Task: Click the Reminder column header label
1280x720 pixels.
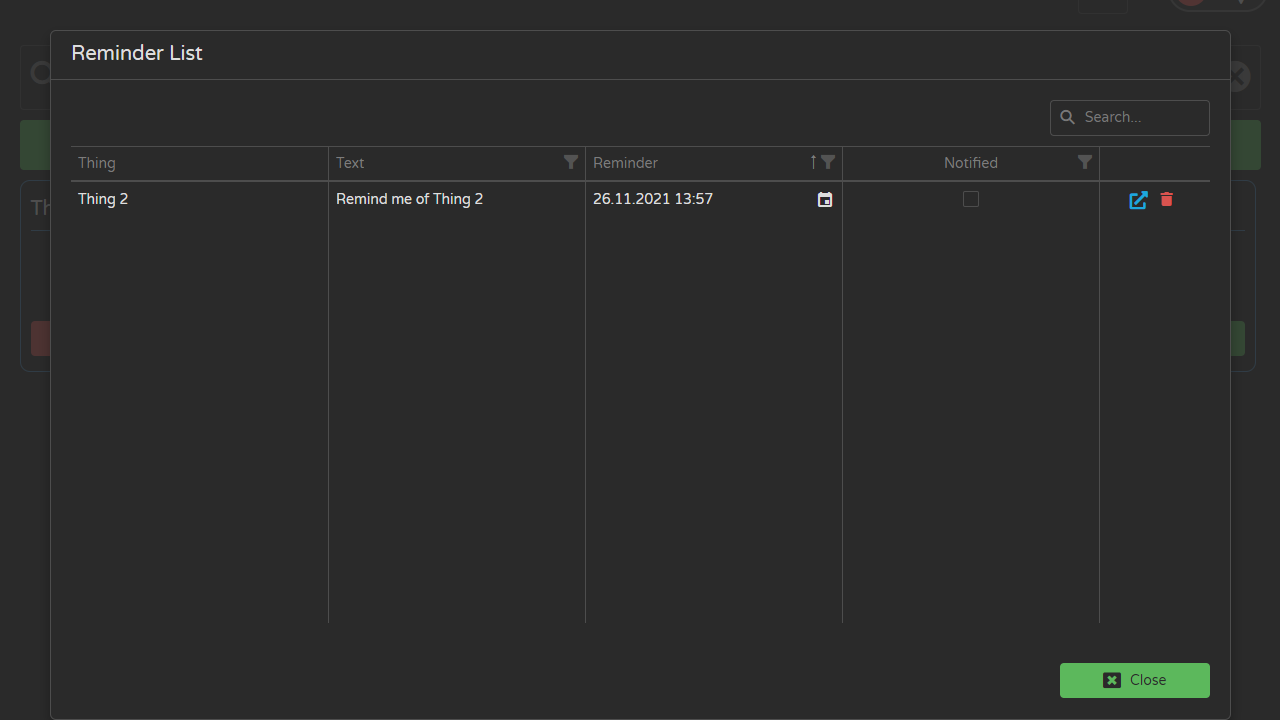Action: 625,163
